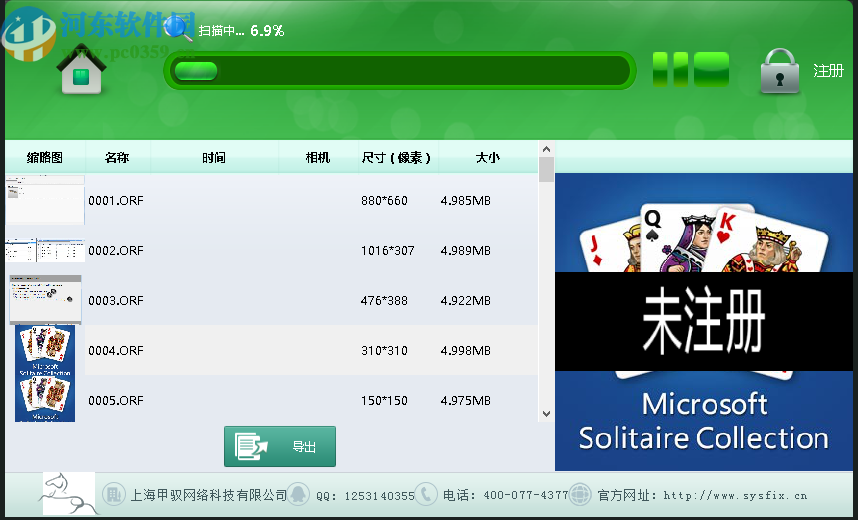Click size value 4.922MB

click(466, 301)
